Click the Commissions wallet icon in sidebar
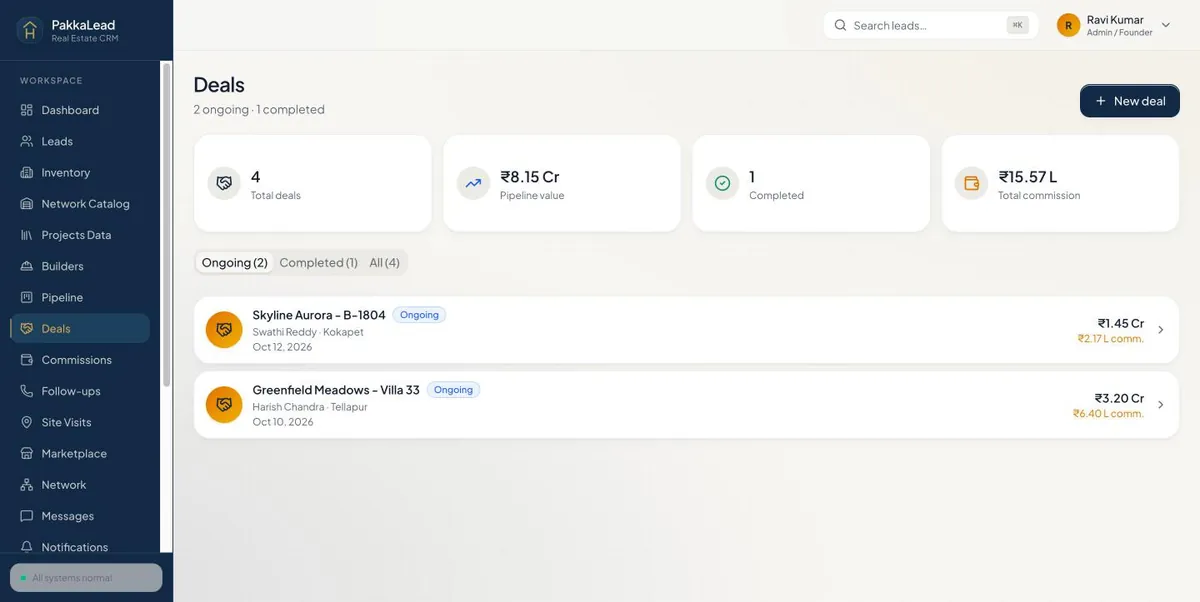1200x602 pixels. coord(27,360)
